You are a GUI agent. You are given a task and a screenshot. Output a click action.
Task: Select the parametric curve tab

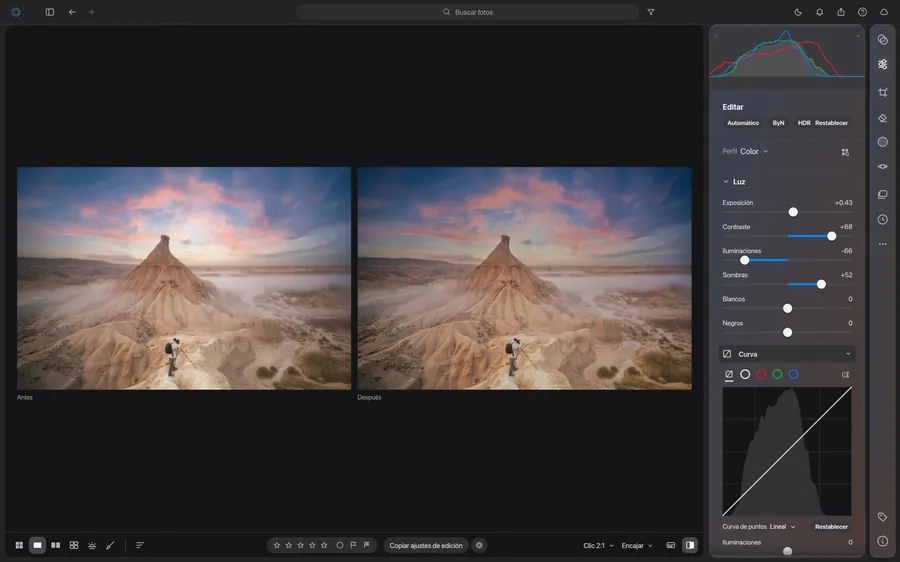(x=729, y=374)
